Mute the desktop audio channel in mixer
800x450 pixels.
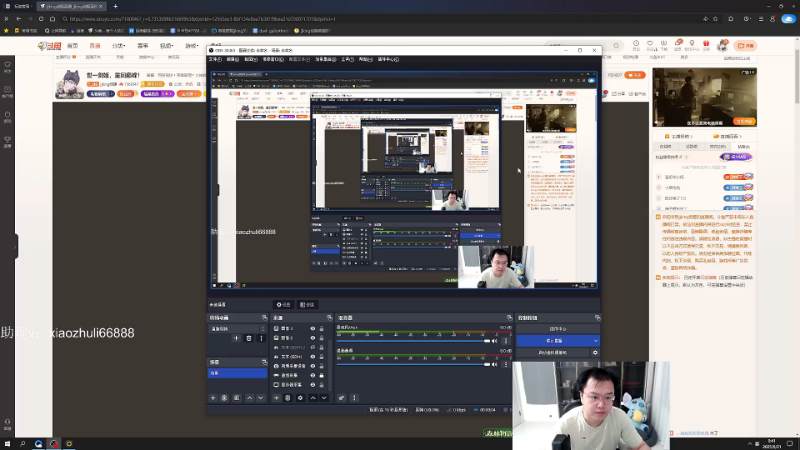pyautogui.click(x=494, y=341)
